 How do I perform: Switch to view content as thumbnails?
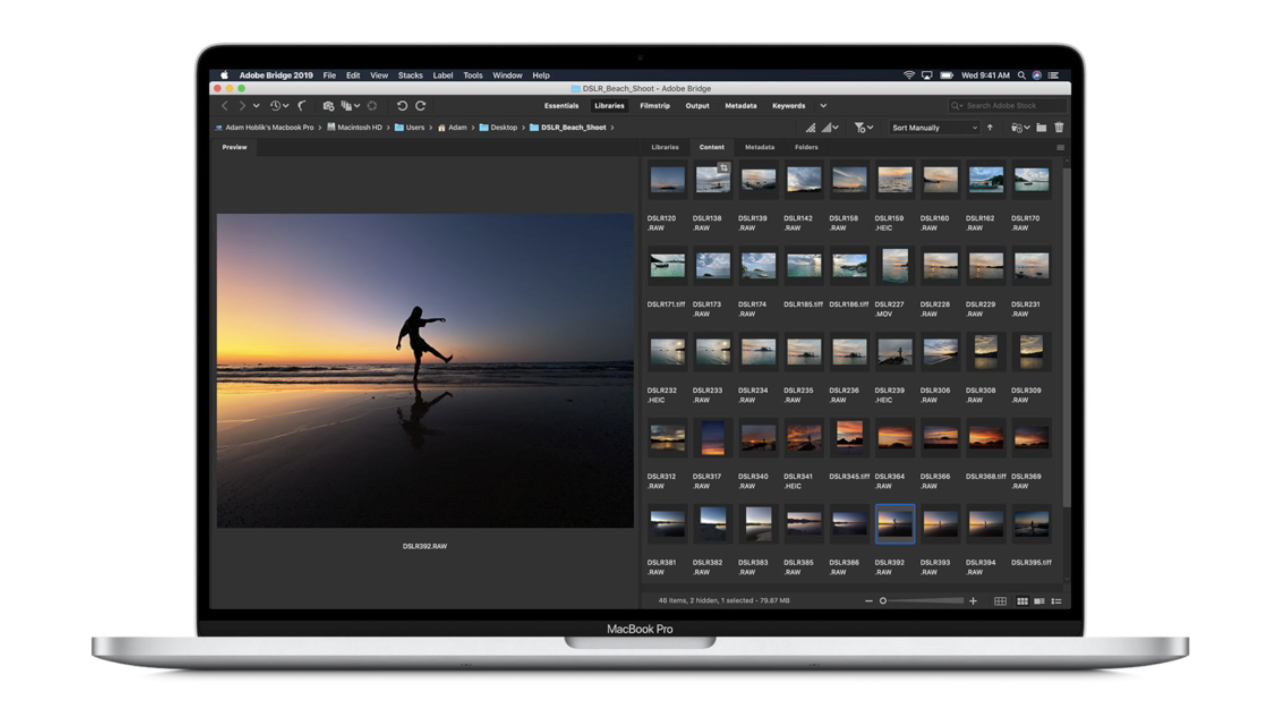1022,601
